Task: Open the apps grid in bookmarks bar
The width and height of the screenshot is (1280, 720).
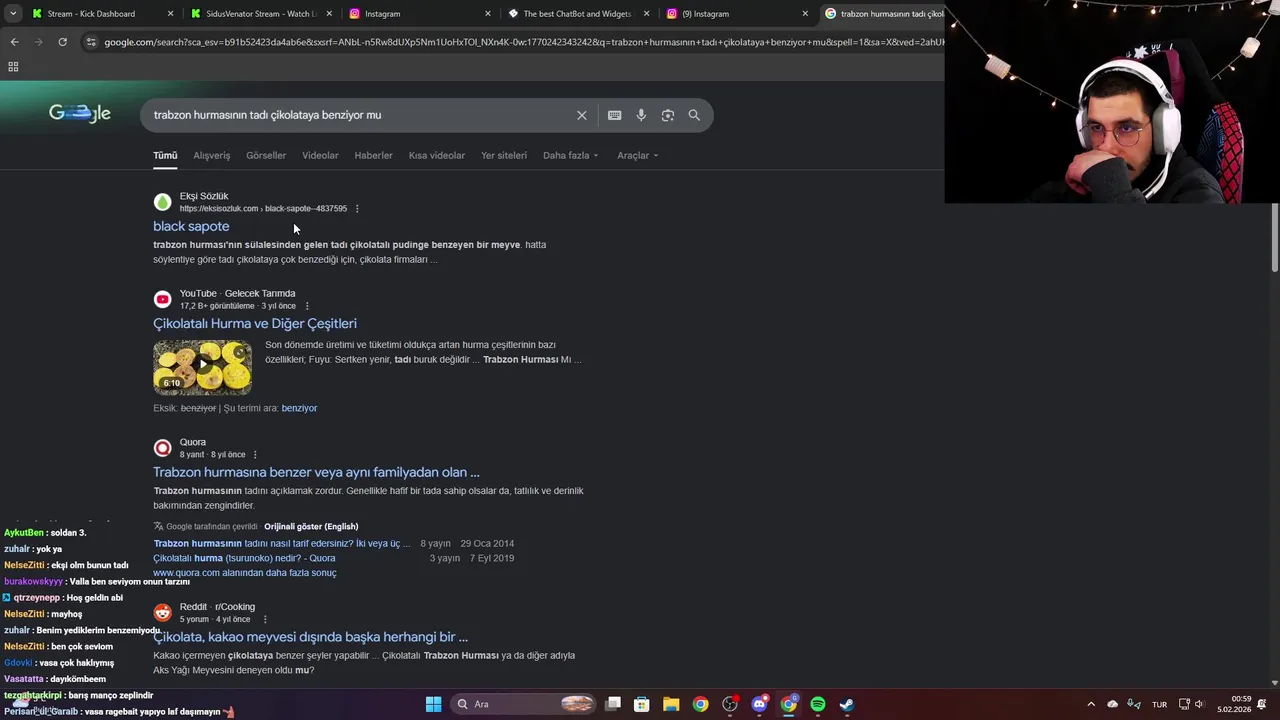Action: point(13,67)
